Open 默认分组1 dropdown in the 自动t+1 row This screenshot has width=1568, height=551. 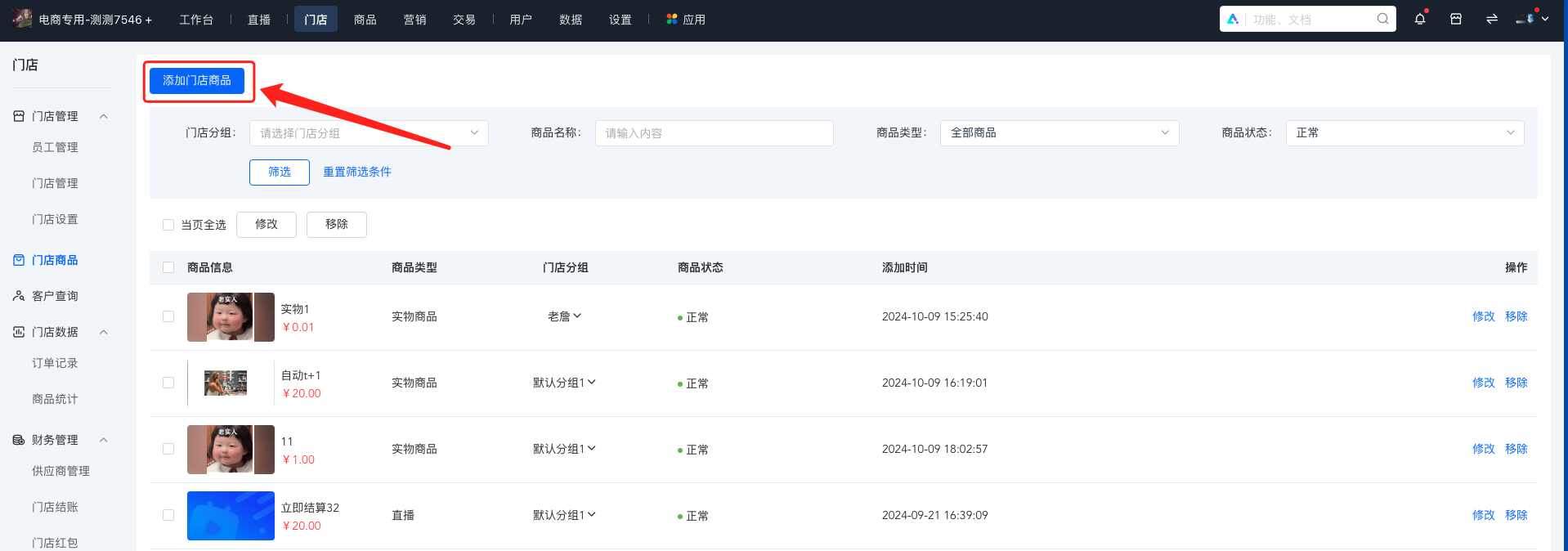[565, 383]
